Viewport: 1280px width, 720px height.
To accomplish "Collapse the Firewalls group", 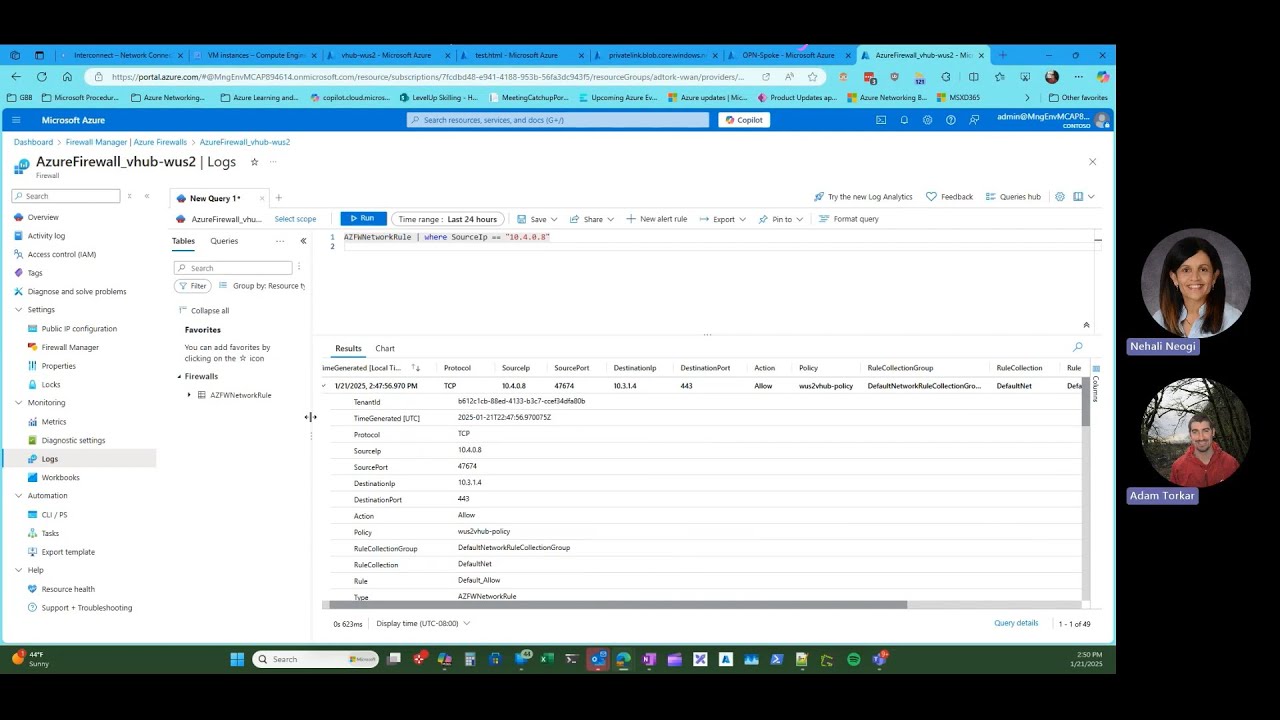I will 180,377.
